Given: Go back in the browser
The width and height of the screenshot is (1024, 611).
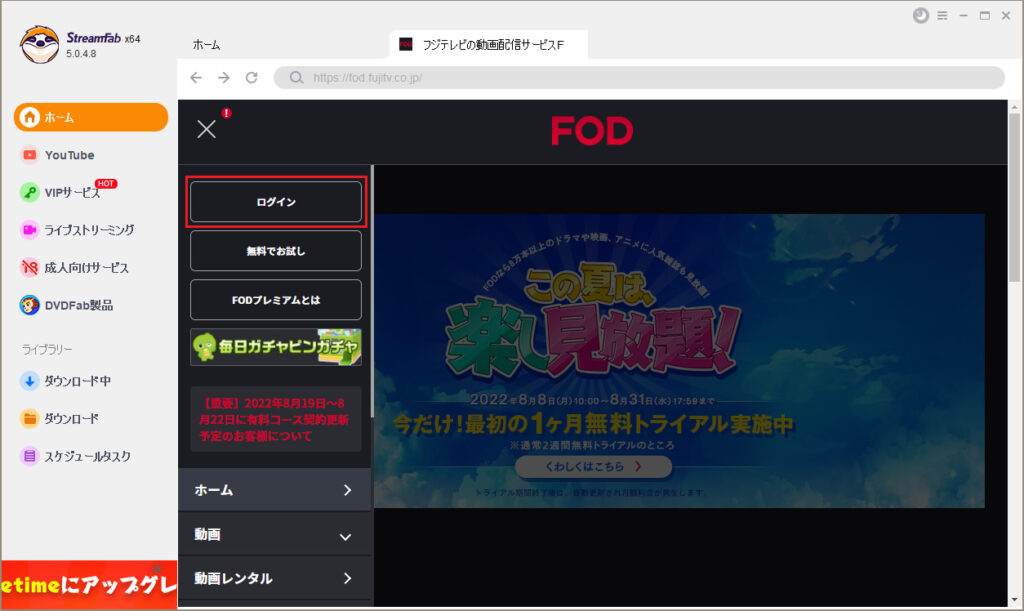Looking at the screenshot, I should pos(196,78).
